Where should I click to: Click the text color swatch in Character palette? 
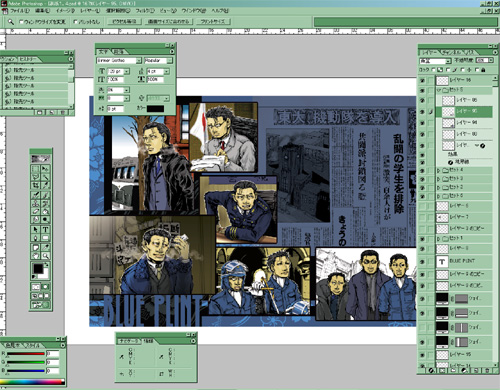(x=156, y=109)
